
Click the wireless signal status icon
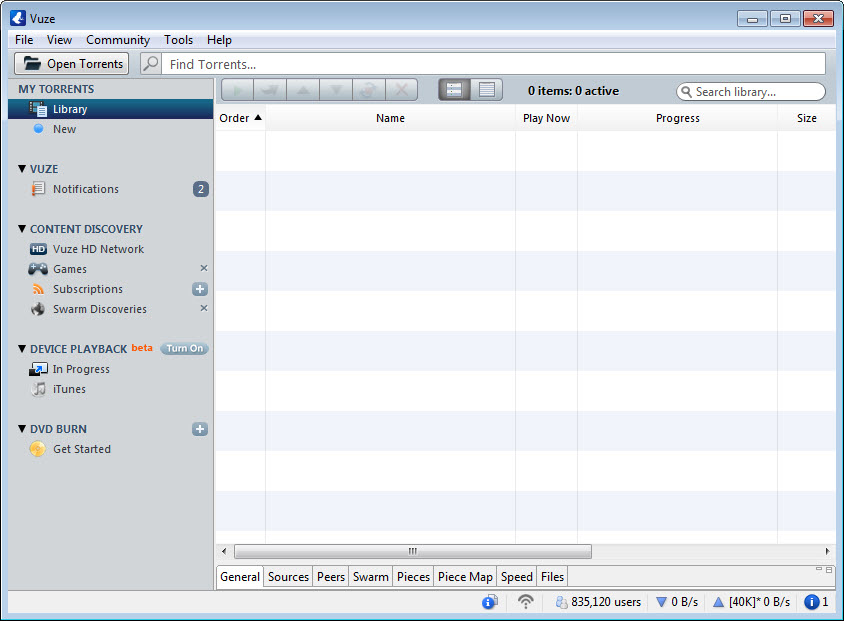click(525, 602)
